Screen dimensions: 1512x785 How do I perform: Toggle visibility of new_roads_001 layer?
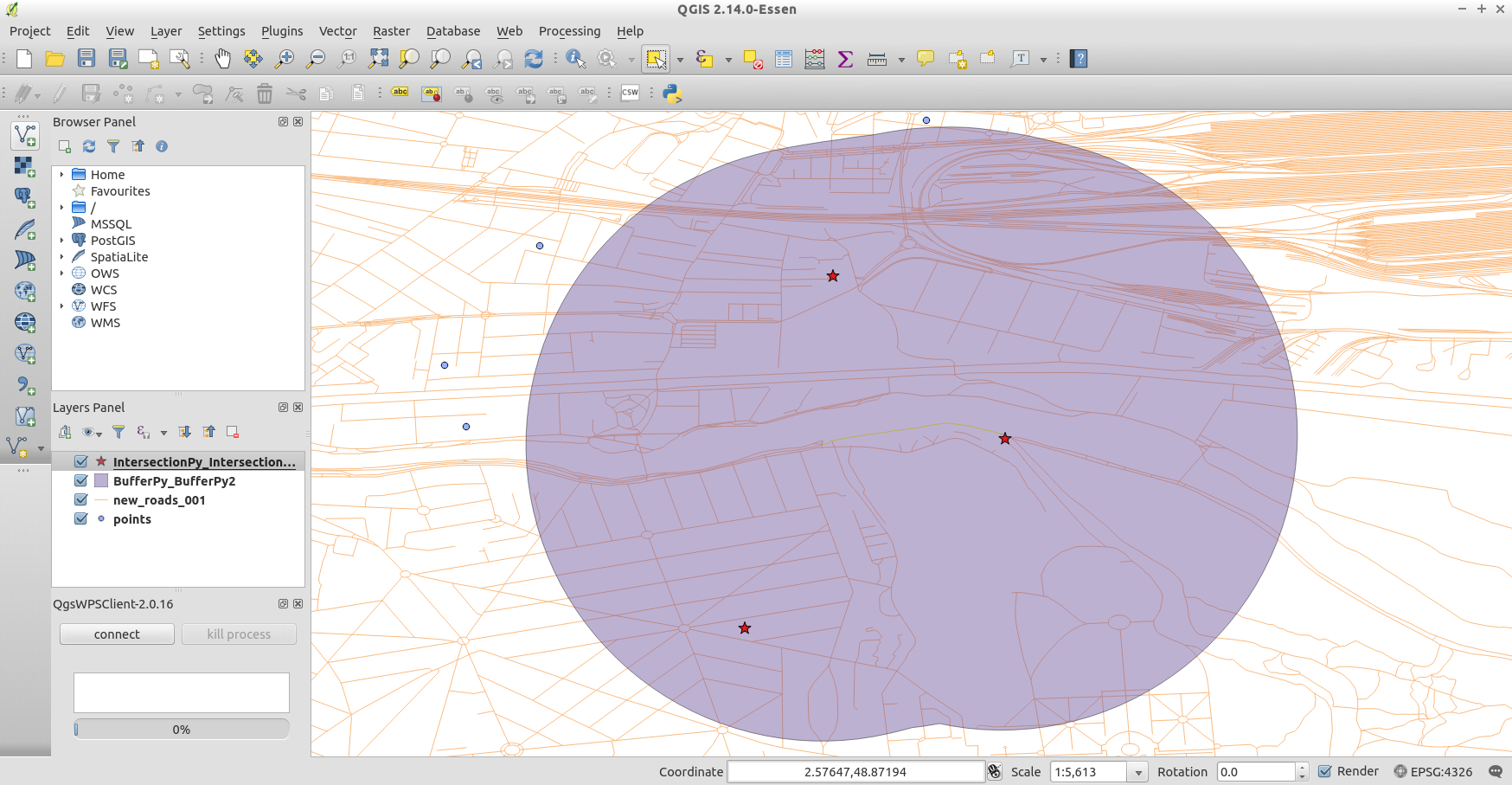pos(81,500)
